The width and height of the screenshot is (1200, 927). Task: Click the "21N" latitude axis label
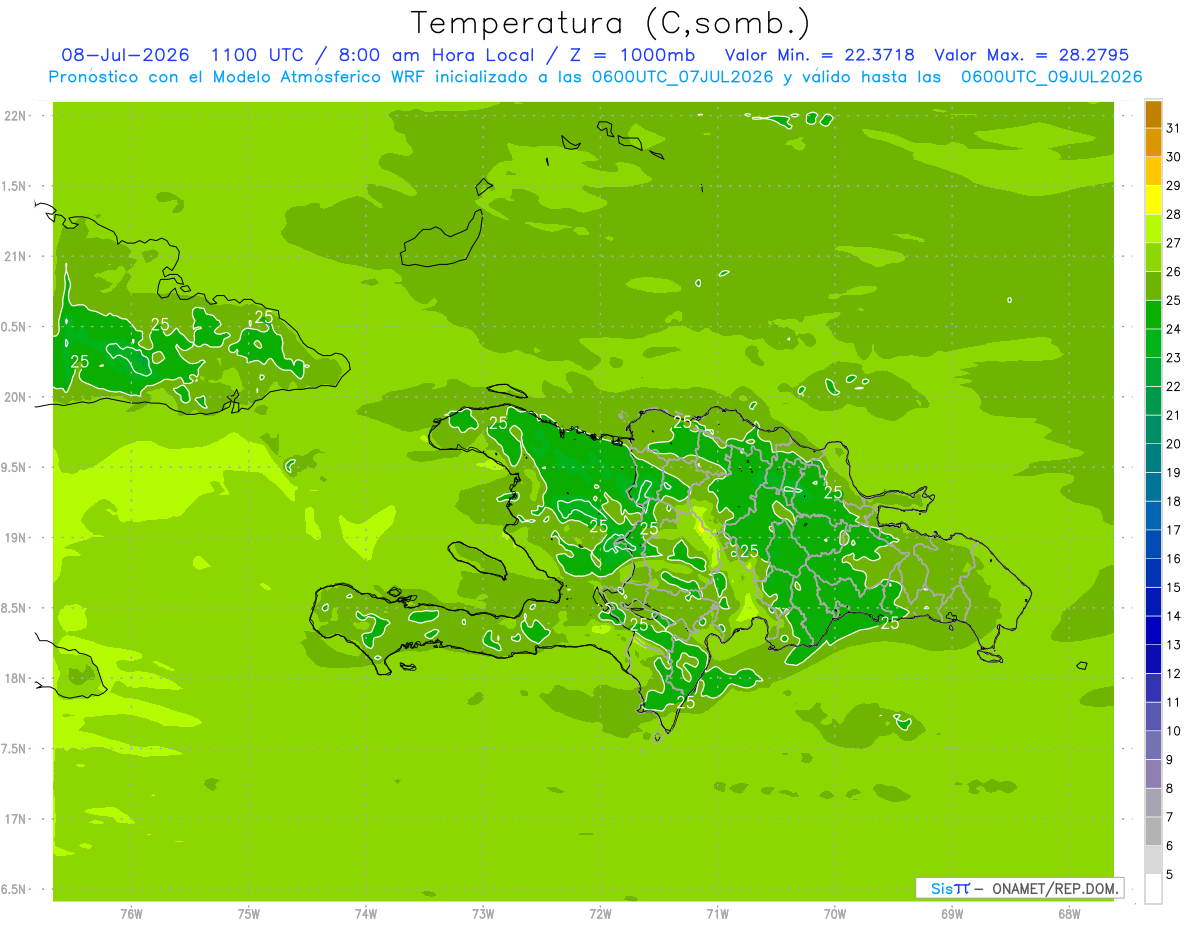(17, 257)
